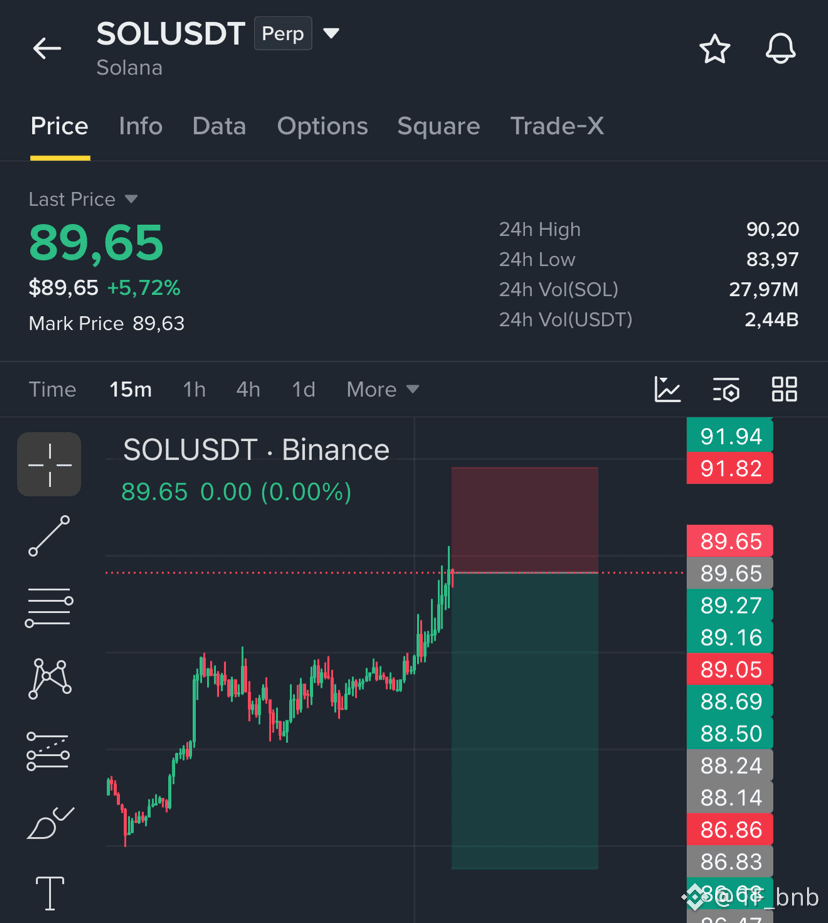Pick the XABCD pattern tool
Screen dimensions: 828x923
click(50, 679)
